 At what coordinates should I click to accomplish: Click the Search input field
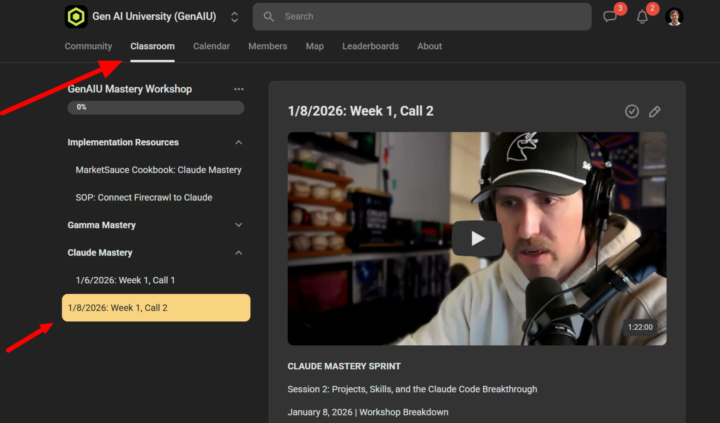(x=422, y=17)
